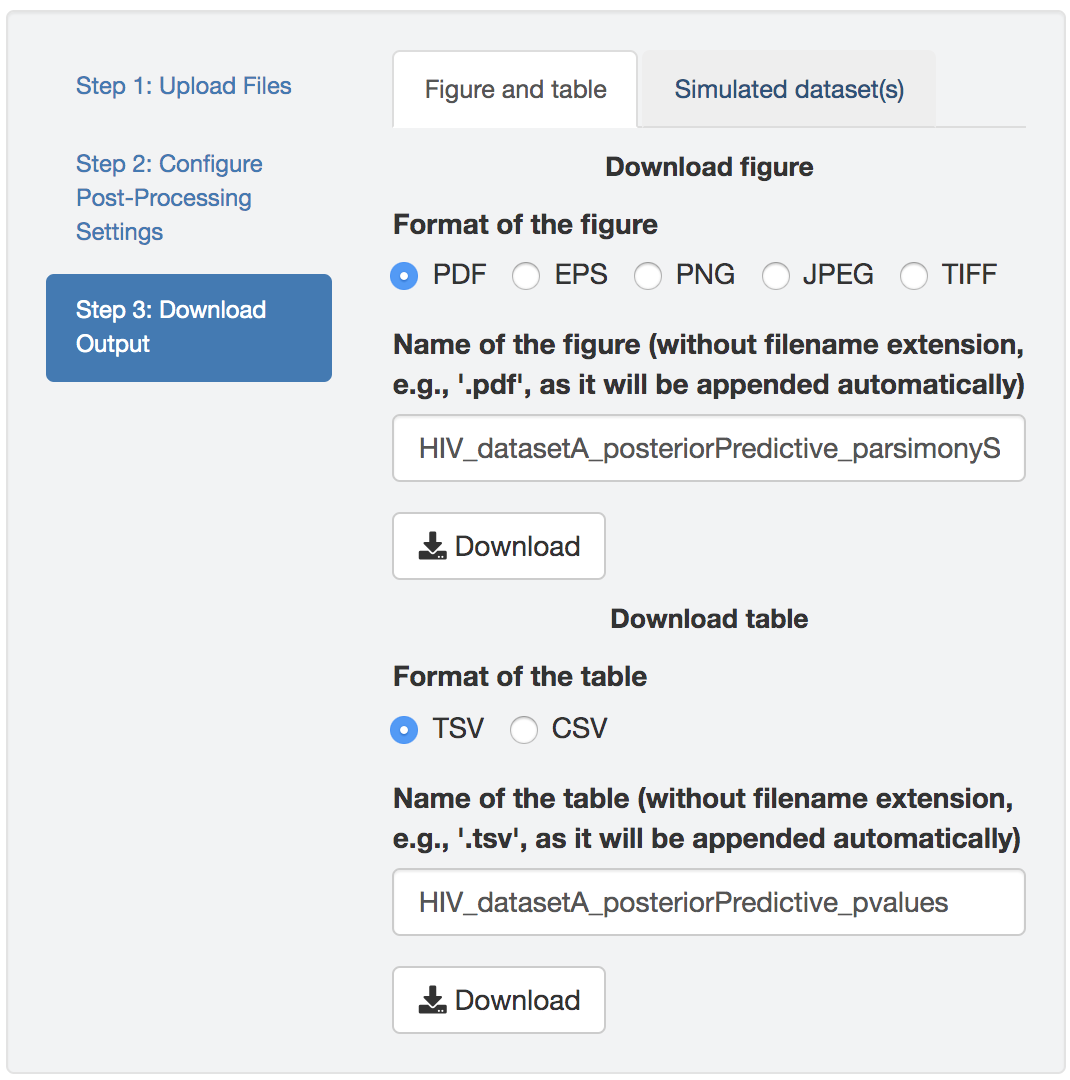
Task: Pick TIFF figure format radio button
Action: (914, 276)
